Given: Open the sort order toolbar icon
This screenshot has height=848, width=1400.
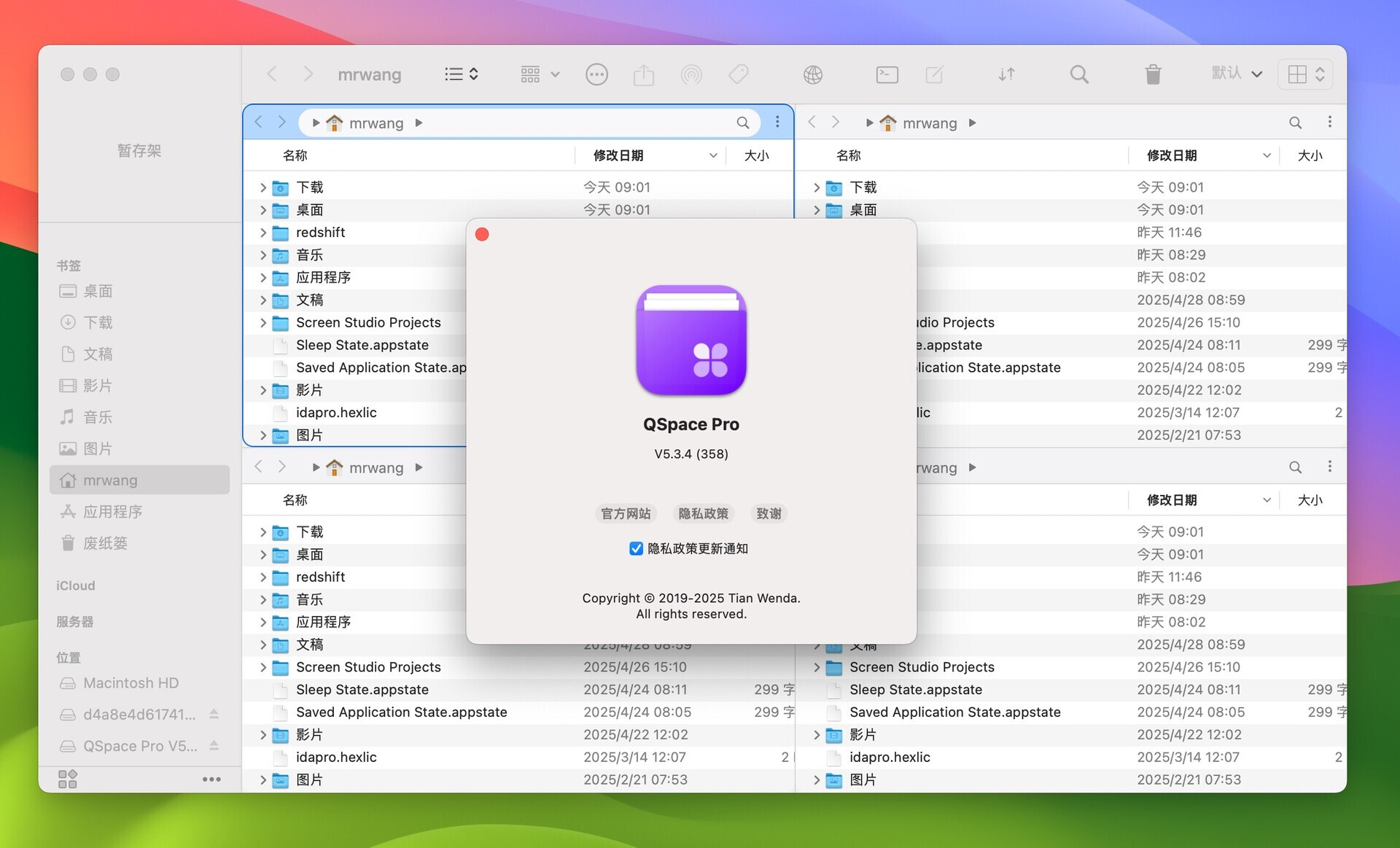Looking at the screenshot, I should pos(1006,74).
